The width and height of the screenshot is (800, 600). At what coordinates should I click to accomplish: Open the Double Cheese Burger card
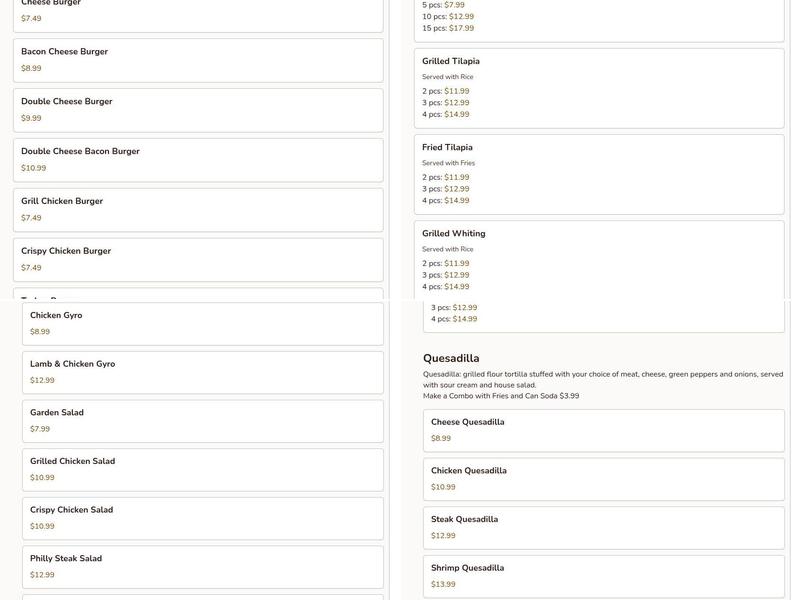click(198, 110)
